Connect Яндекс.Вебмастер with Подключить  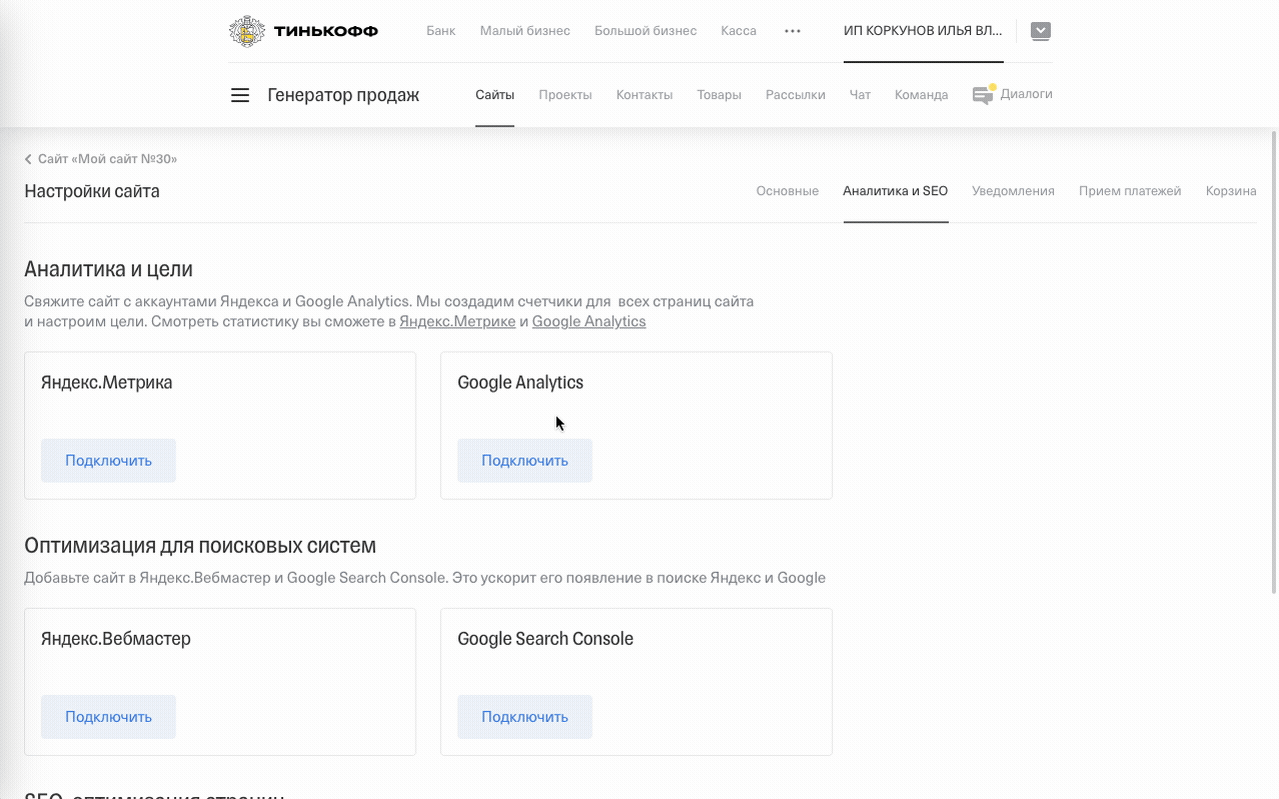pos(109,717)
